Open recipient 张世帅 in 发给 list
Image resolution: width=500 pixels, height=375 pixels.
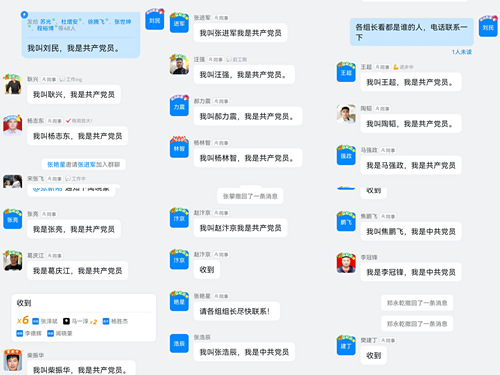tap(123, 22)
